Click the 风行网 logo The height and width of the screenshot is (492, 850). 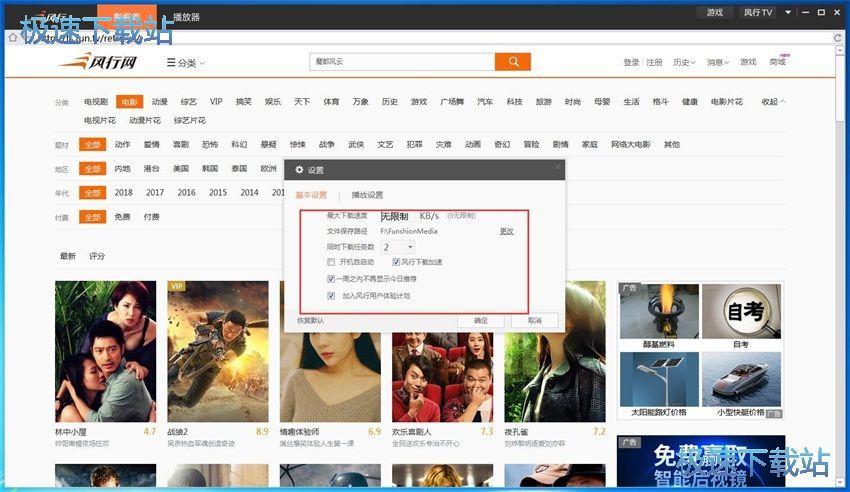pyautogui.click(x=98, y=61)
